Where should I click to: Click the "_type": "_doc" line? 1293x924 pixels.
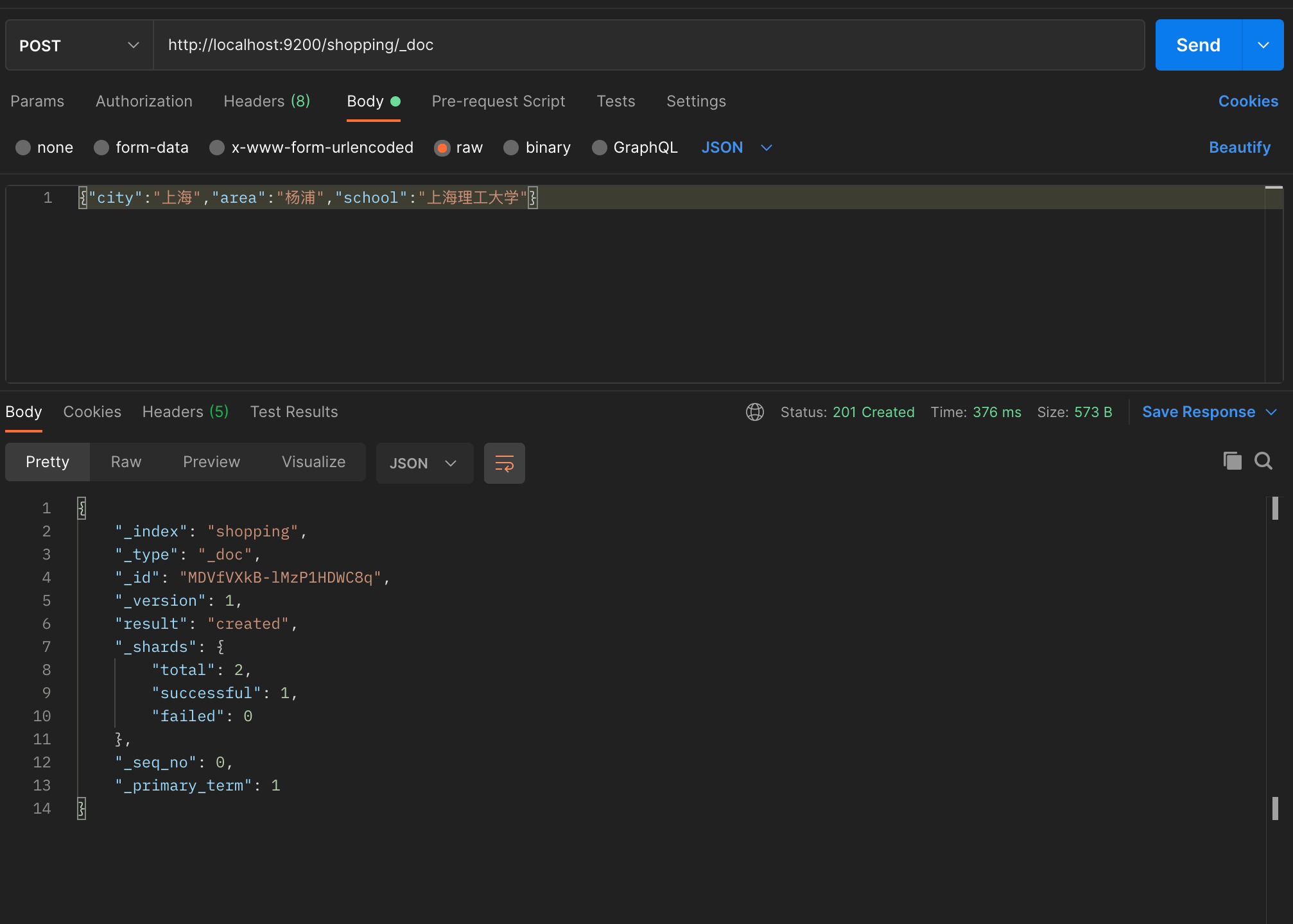(x=188, y=554)
